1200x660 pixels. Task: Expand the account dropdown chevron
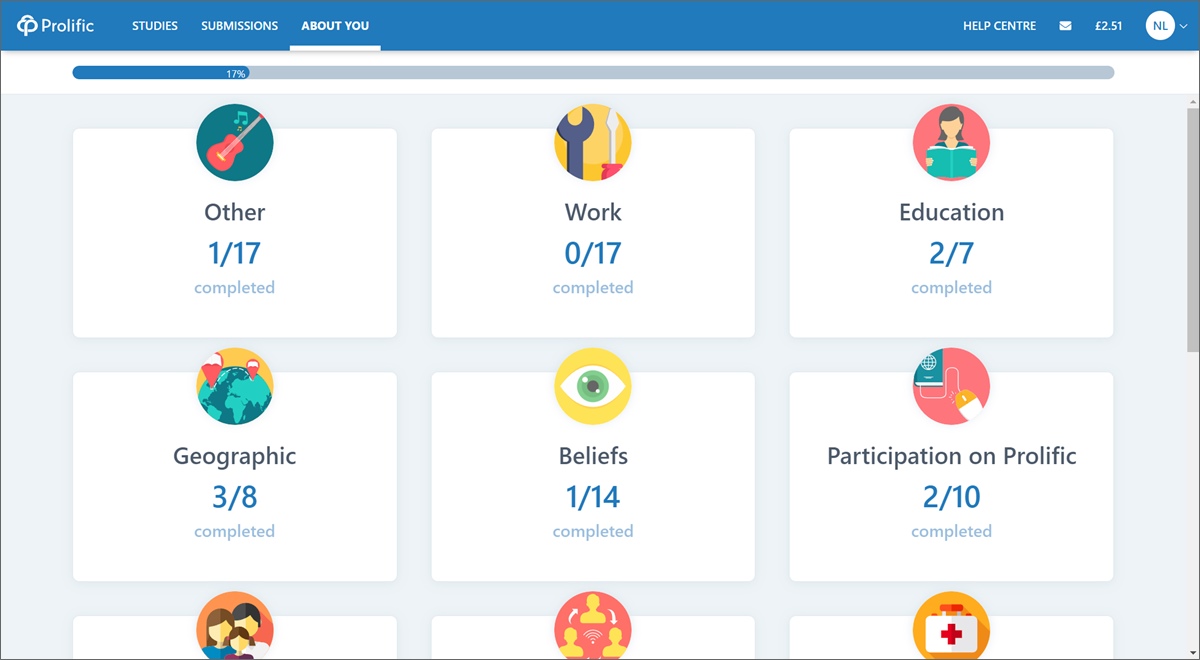click(1184, 27)
